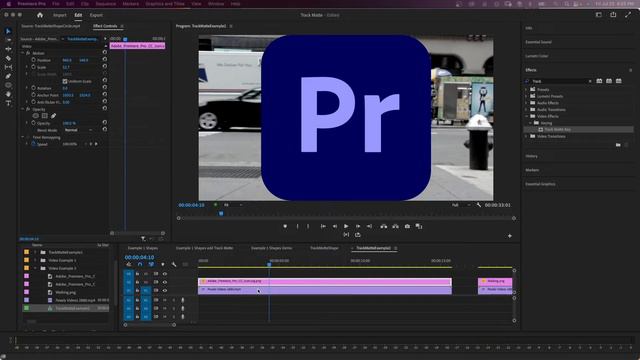
Task: Switch to Import workspace tab
Action: tap(60, 15)
